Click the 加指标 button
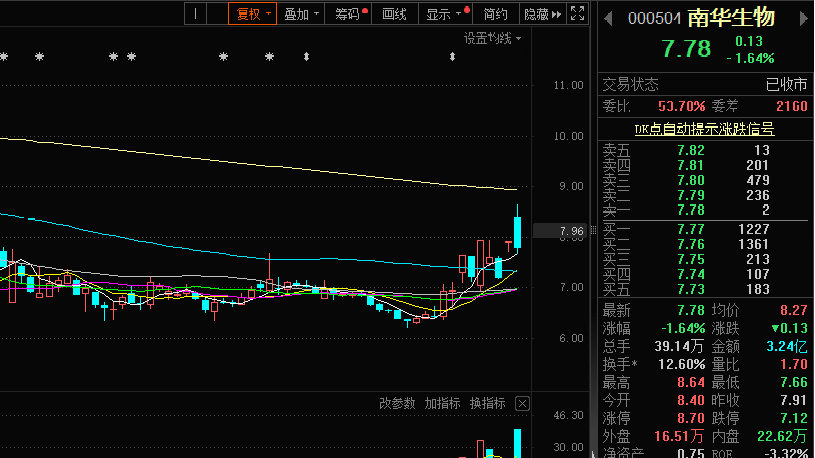 (442, 403)
